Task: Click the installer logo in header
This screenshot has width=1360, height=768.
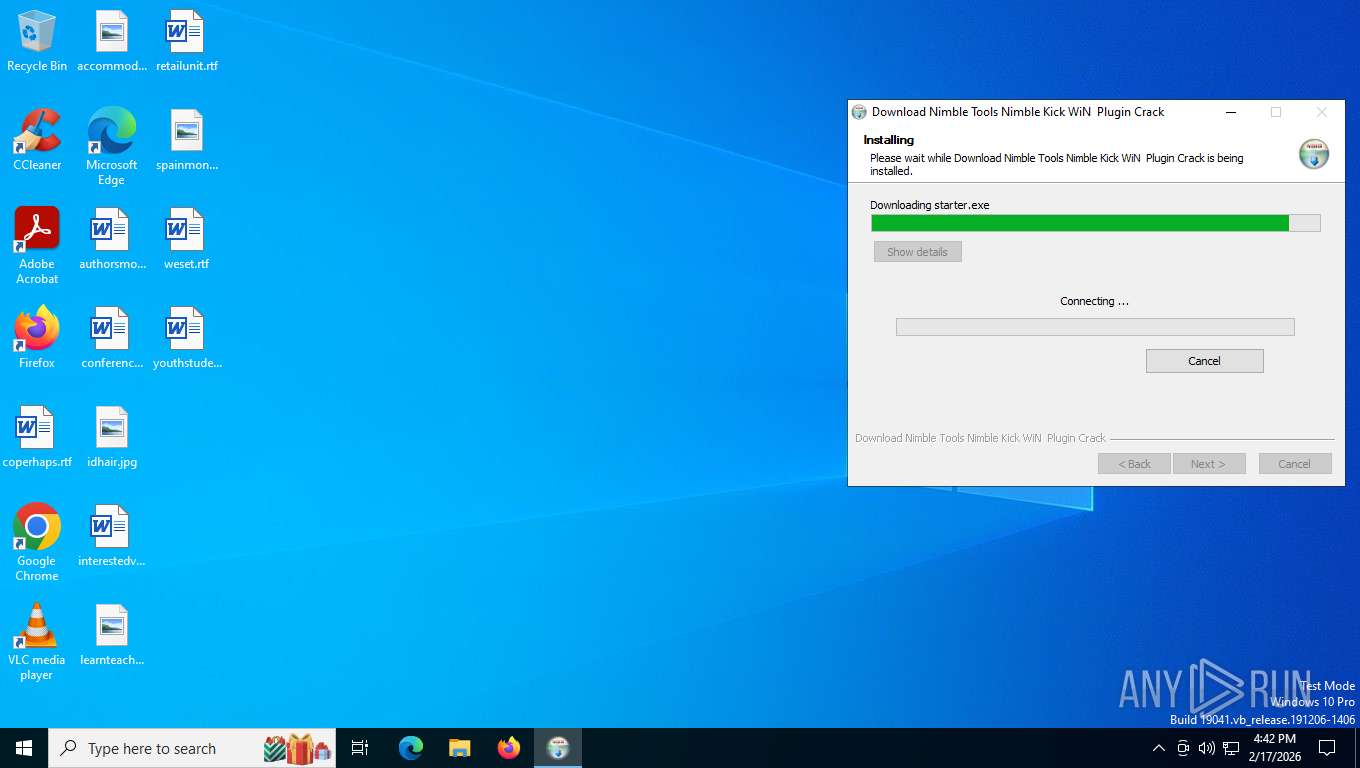Action: coord(1313,154)
